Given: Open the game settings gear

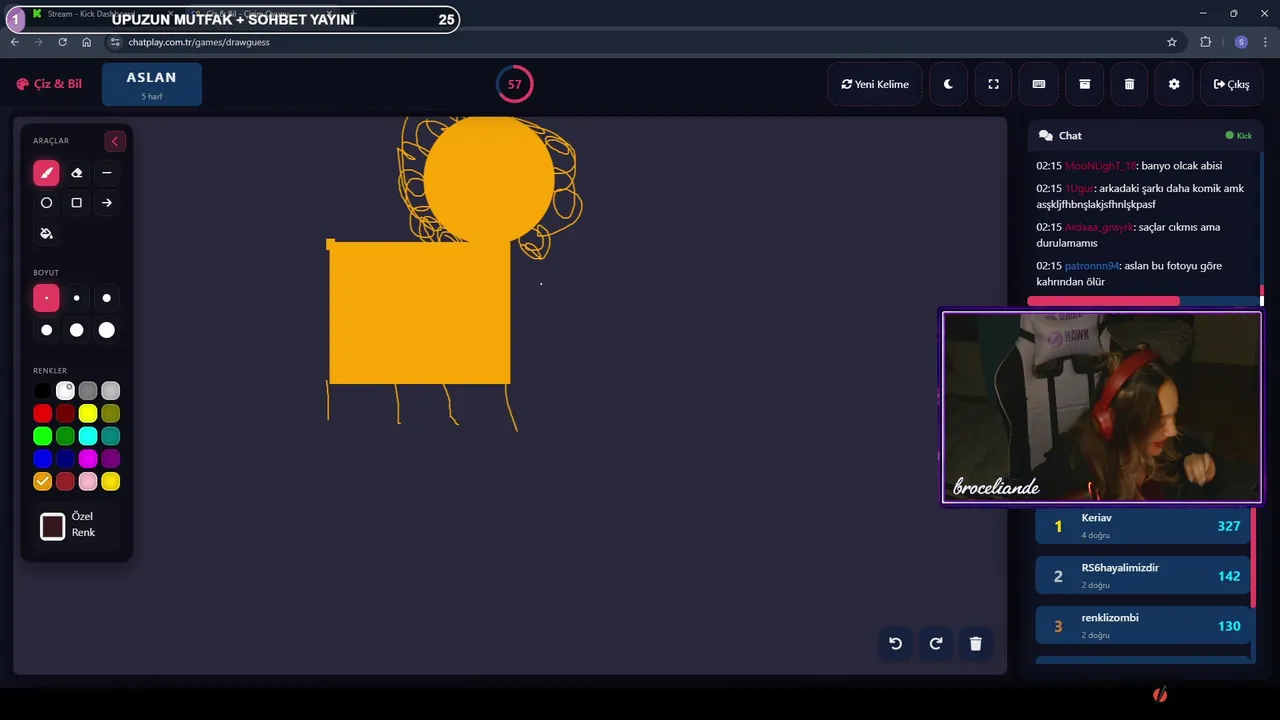Looking at the screenshot, I should point(1174,84).
